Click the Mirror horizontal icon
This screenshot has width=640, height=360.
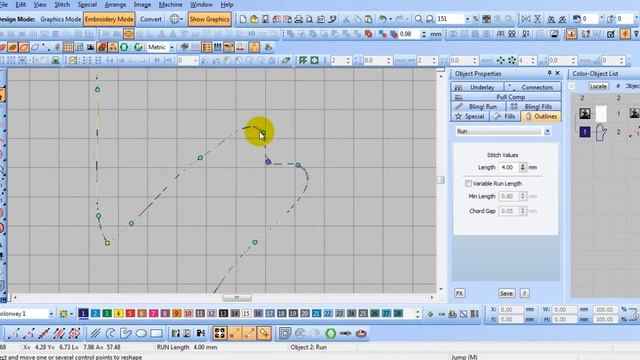click(526, 19)
